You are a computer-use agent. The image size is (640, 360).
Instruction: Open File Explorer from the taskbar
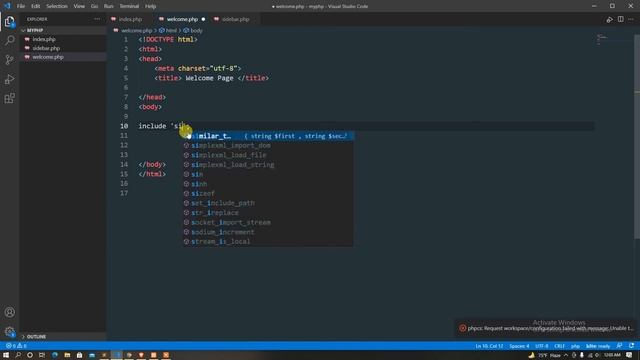(67, 355)
